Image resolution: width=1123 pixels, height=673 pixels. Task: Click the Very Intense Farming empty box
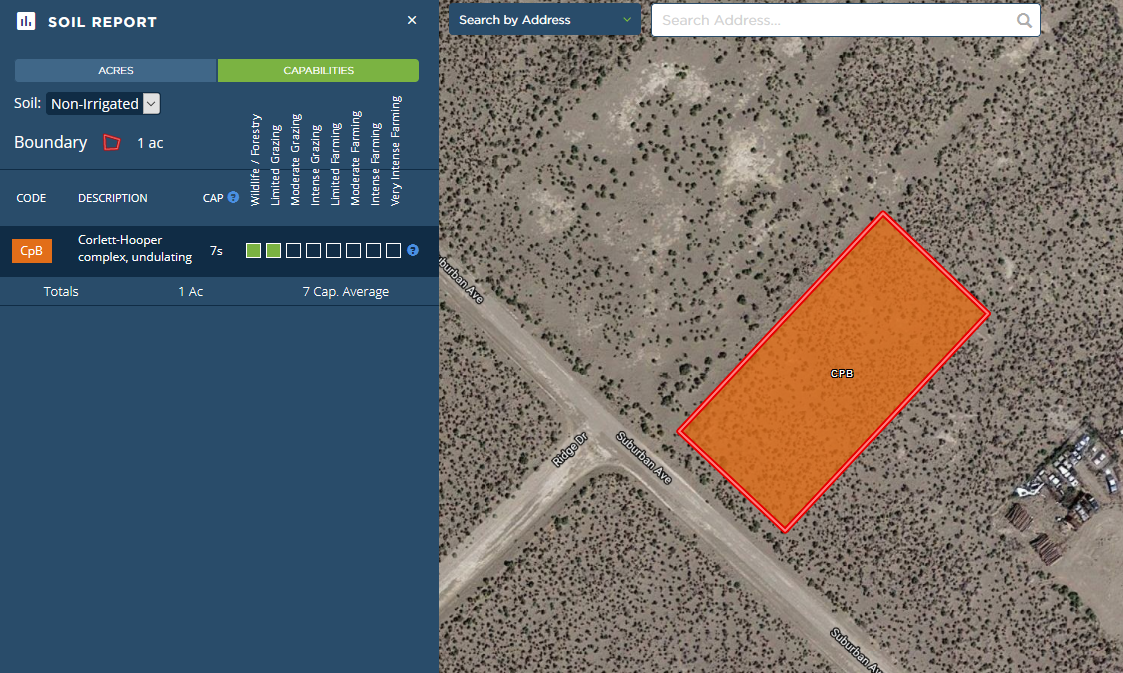click(393, 251)
